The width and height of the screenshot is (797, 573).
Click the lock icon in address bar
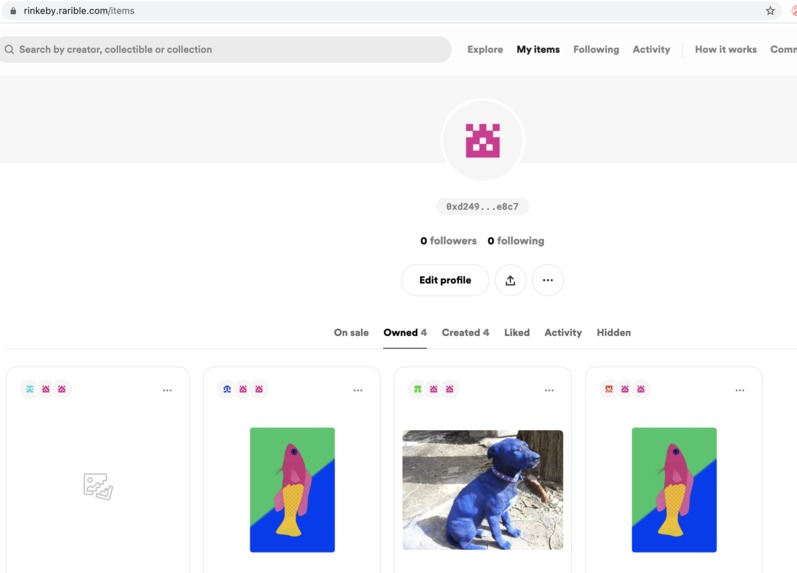[x=13, y=11]
